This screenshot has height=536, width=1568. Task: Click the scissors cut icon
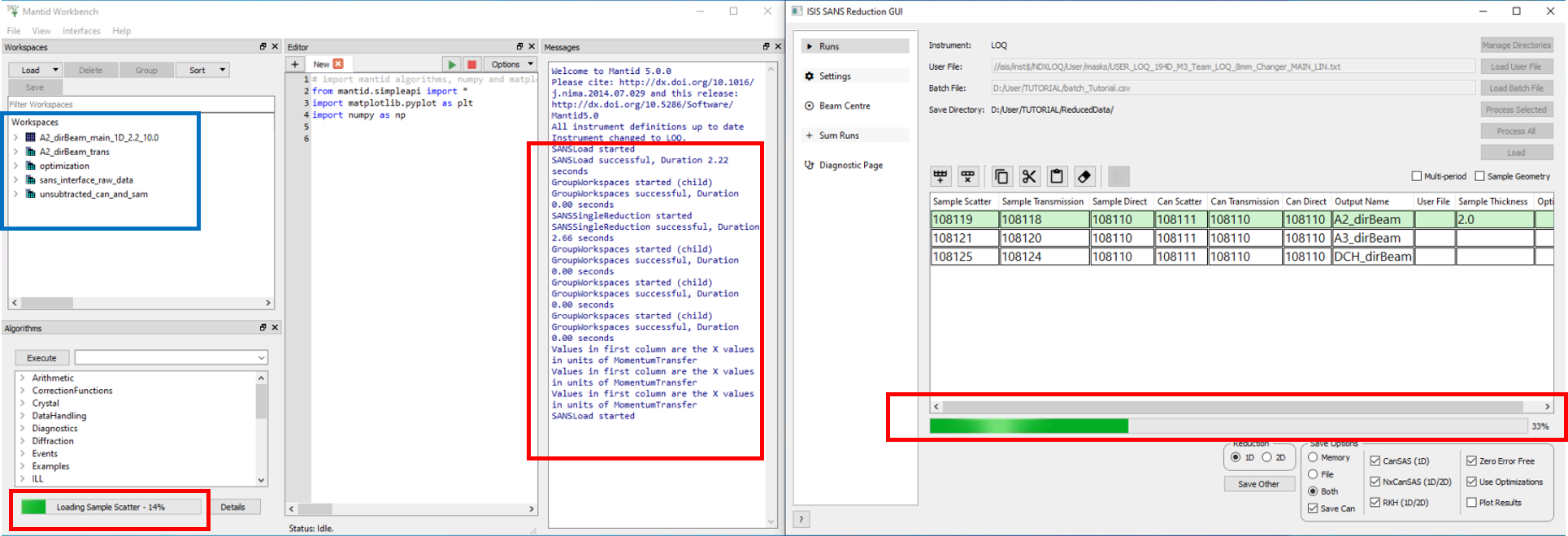point(1029,177)
